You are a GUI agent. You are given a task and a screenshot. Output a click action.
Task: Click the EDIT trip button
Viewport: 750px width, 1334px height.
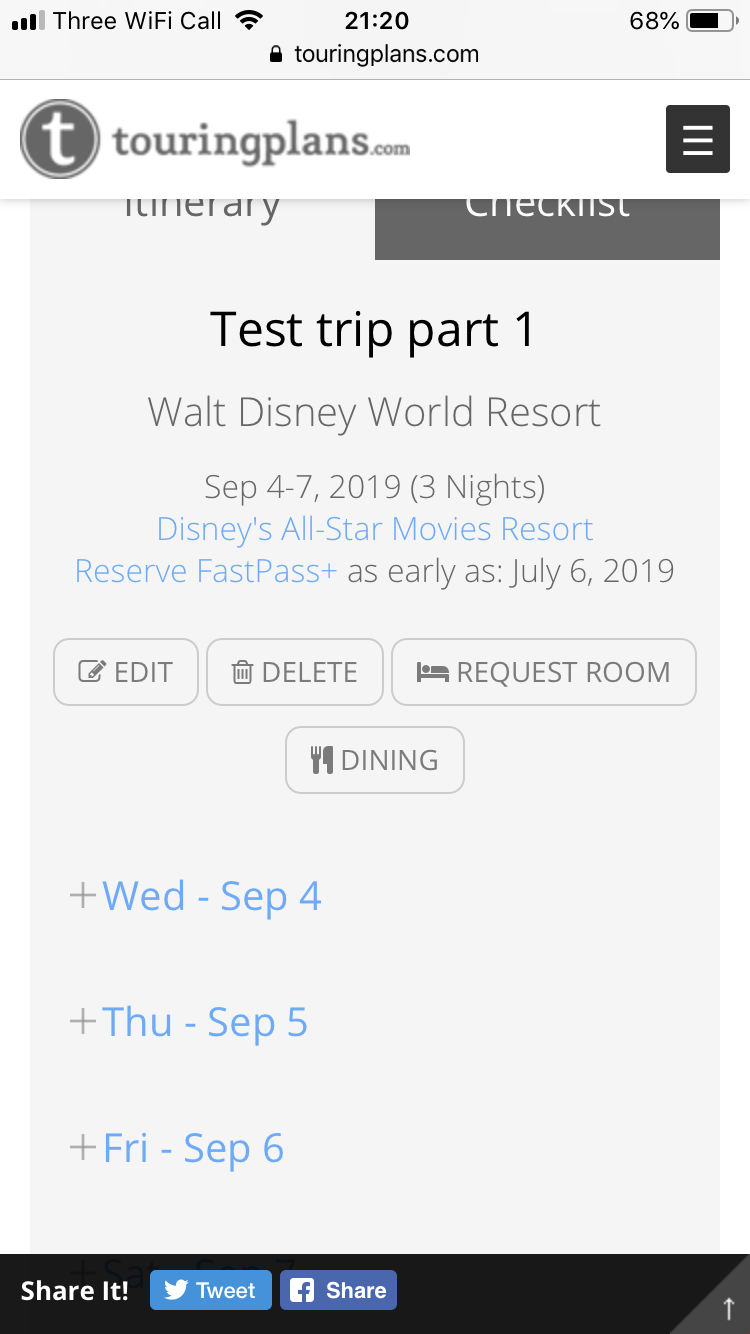tap(126, 672)
